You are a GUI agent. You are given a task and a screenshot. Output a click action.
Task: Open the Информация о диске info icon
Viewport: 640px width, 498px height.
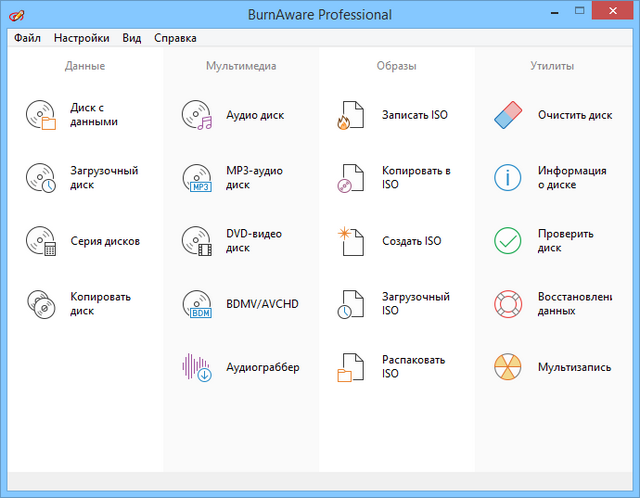click(508, 178)
